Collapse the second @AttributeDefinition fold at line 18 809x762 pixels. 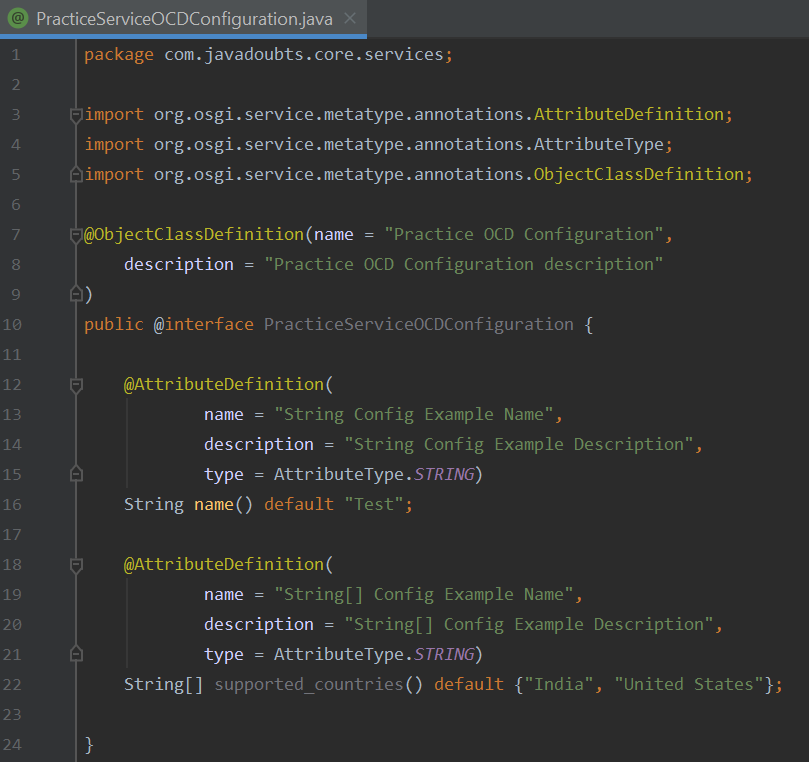point(75,563)
